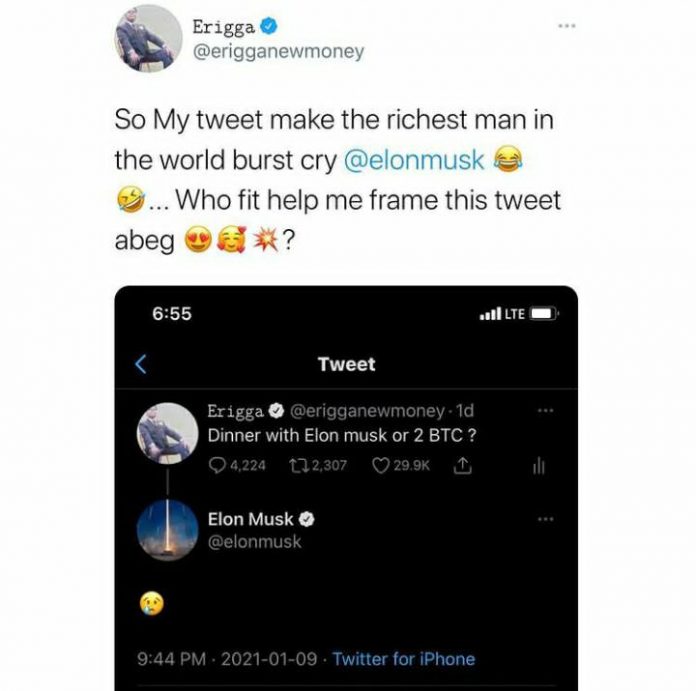
Task: Open more options beside Elon Musk reply
Action: pyautogui.click(x=546, y=519)
